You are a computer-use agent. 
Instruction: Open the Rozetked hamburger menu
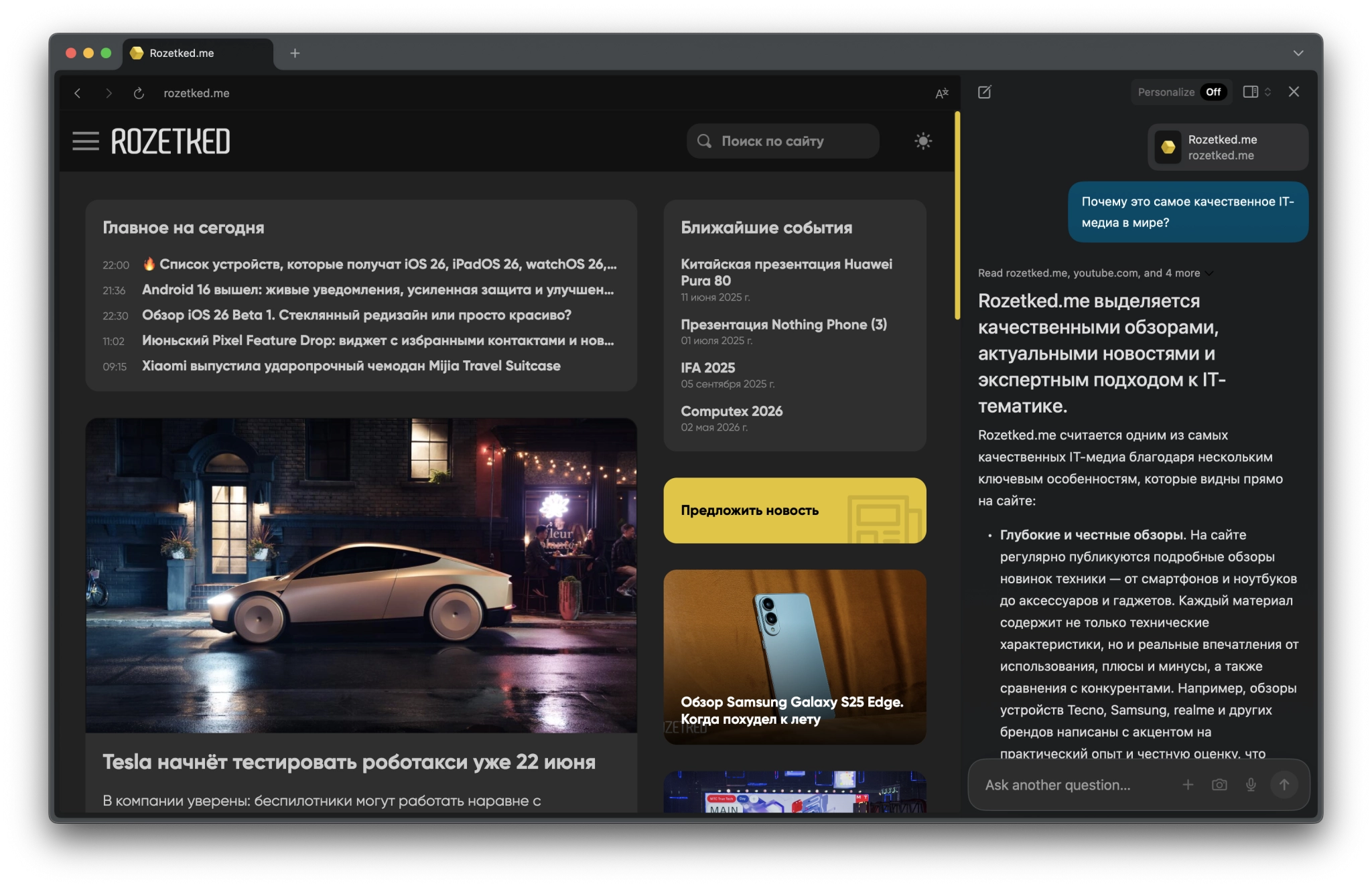86,141
